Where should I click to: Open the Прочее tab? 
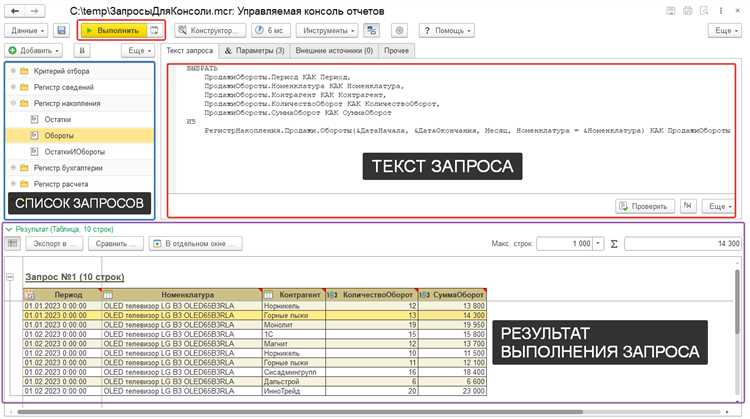click(397, 50)
